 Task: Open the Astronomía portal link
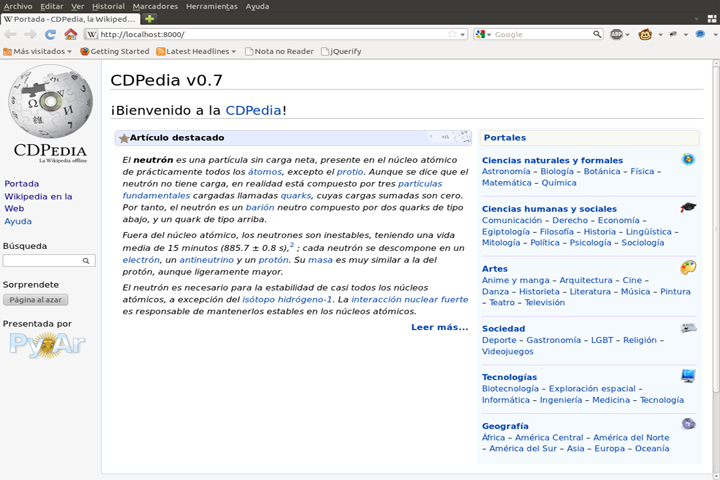point(506,171)
